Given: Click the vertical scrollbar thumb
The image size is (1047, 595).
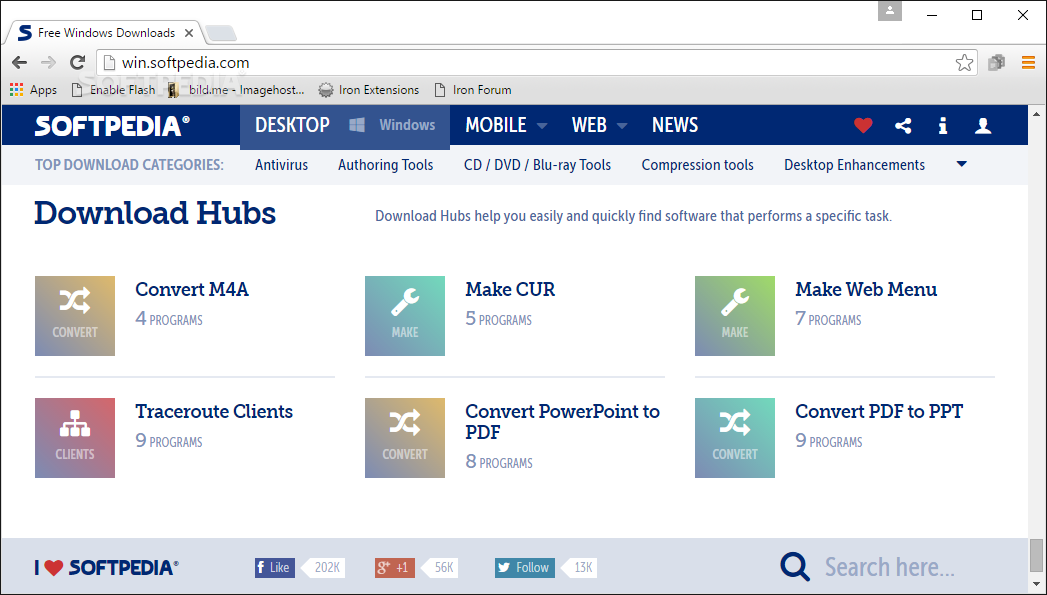Looking at the screenshot, I should pos(1036,556).
